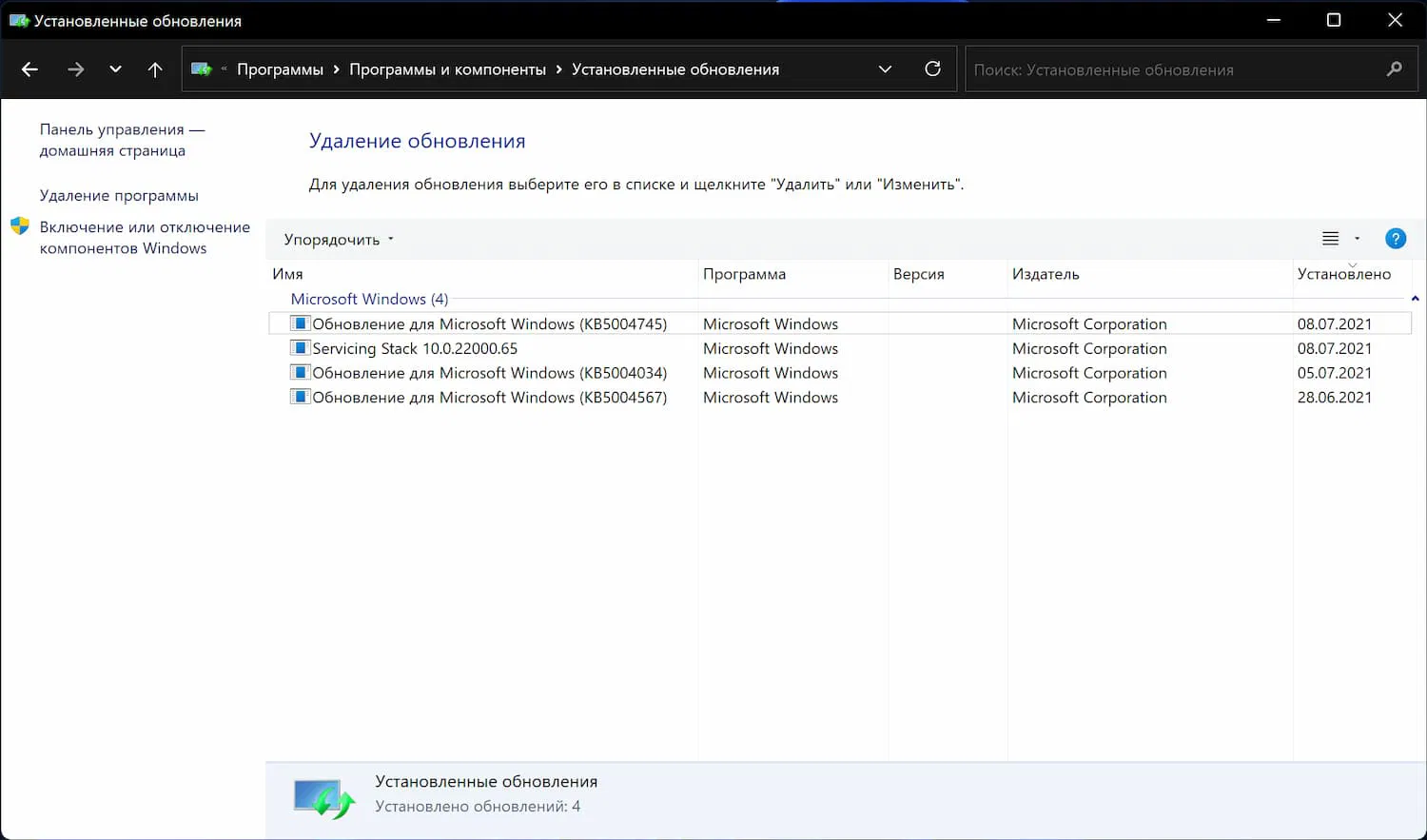Open the 'Удаление программы' link
Screen dimensions: 1427x840
[119, 195]
